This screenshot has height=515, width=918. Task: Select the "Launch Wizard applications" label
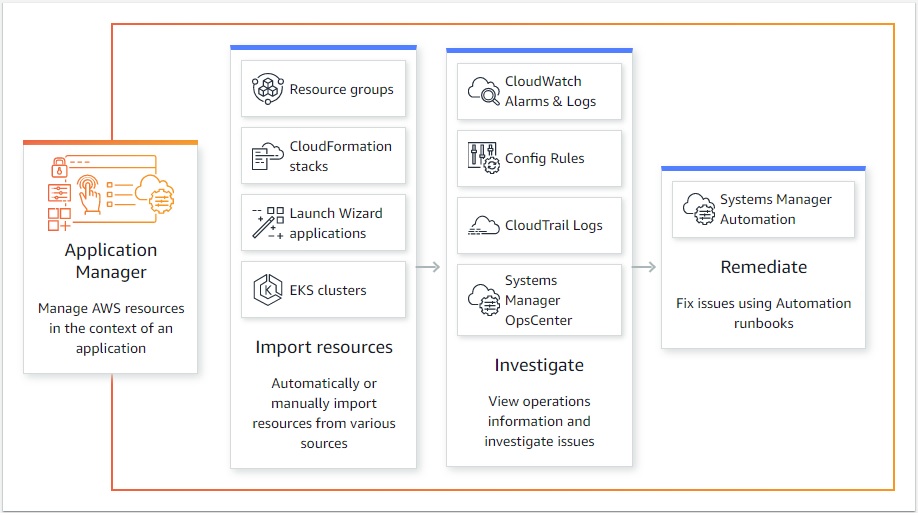click(336, 223)
